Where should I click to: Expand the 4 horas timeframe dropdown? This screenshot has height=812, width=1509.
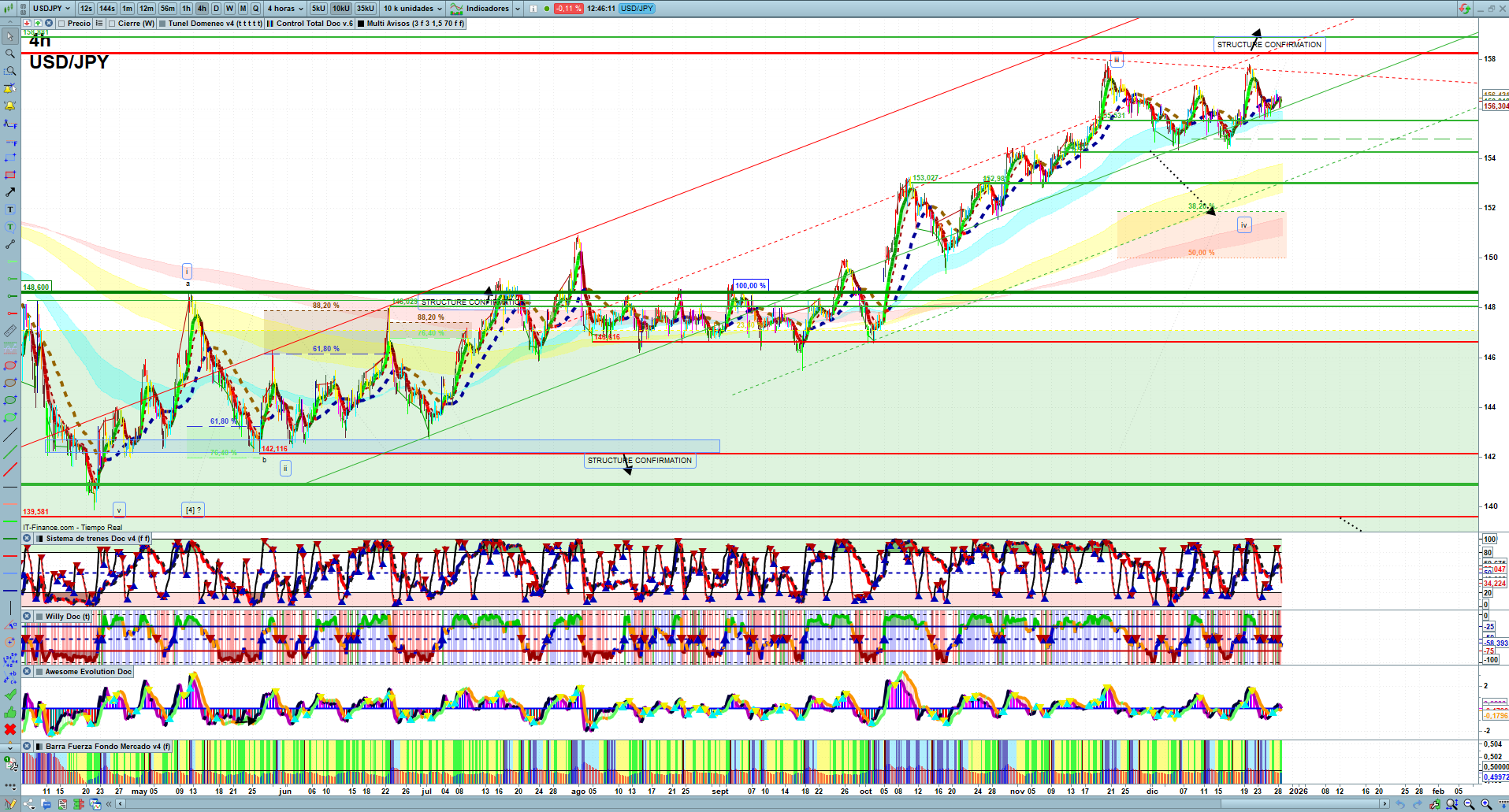[285, 9]
